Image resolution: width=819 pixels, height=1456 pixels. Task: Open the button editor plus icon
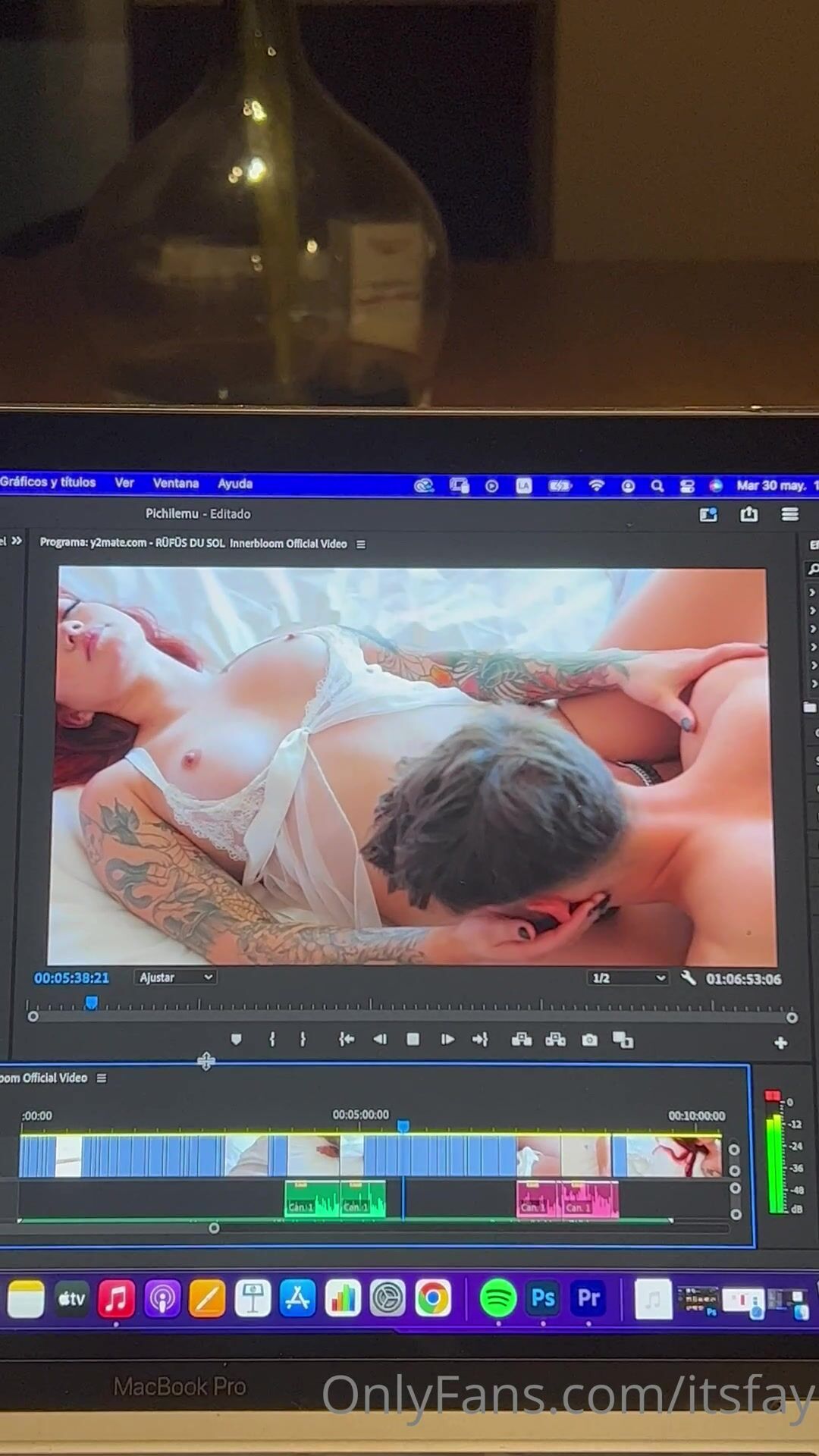pyautogui.click(x=780, y=1043)
